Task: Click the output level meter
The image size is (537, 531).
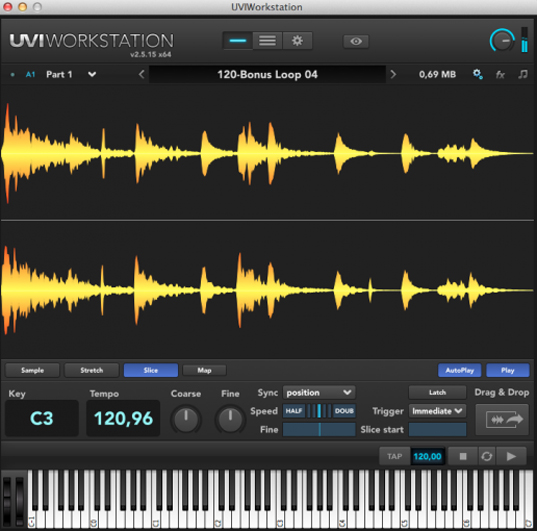Action: [x=524, y=40]
